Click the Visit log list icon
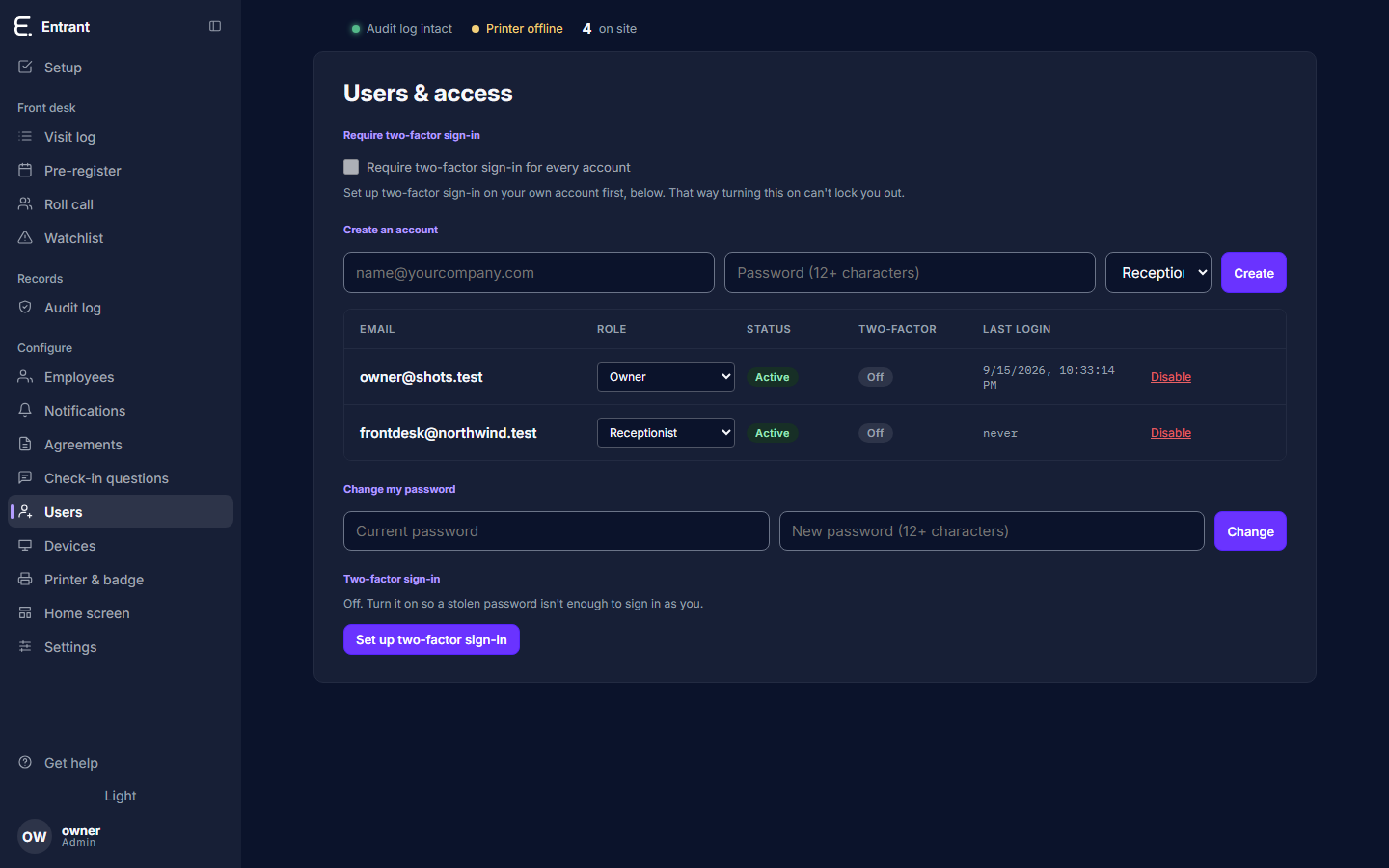1389x868 pixels. coord(25,136)
